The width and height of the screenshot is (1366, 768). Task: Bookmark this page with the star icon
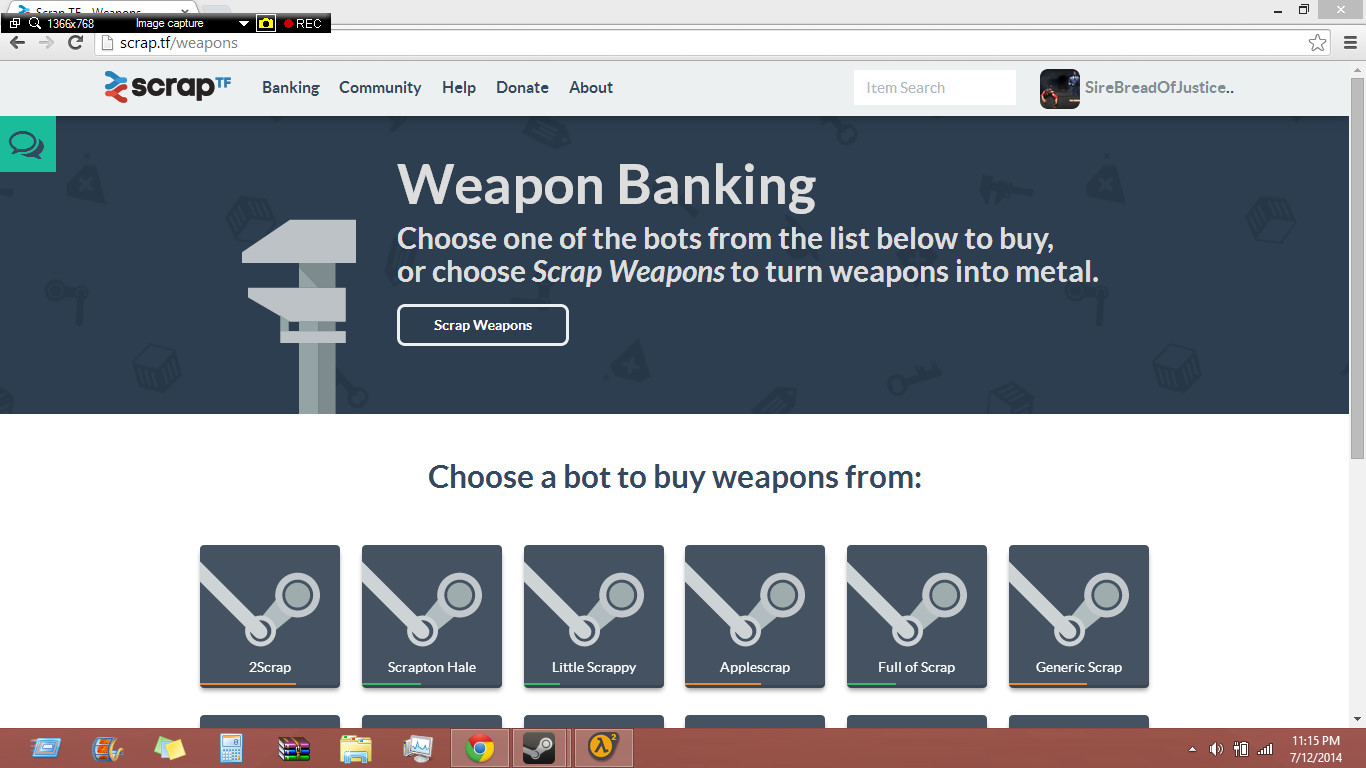[x=1318, y=43]
